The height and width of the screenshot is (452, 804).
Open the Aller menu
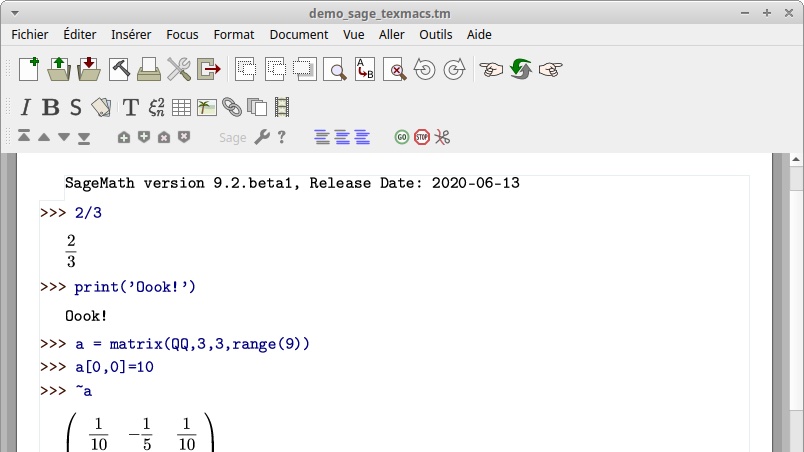coord(392,35)
